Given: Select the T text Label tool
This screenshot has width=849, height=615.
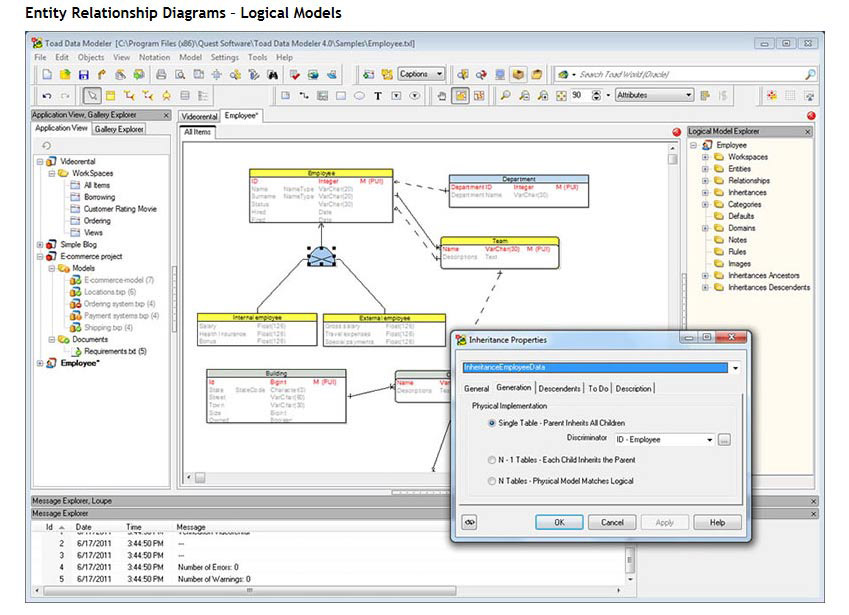Looking at the screenshot, I should click(x=378, y=96).
